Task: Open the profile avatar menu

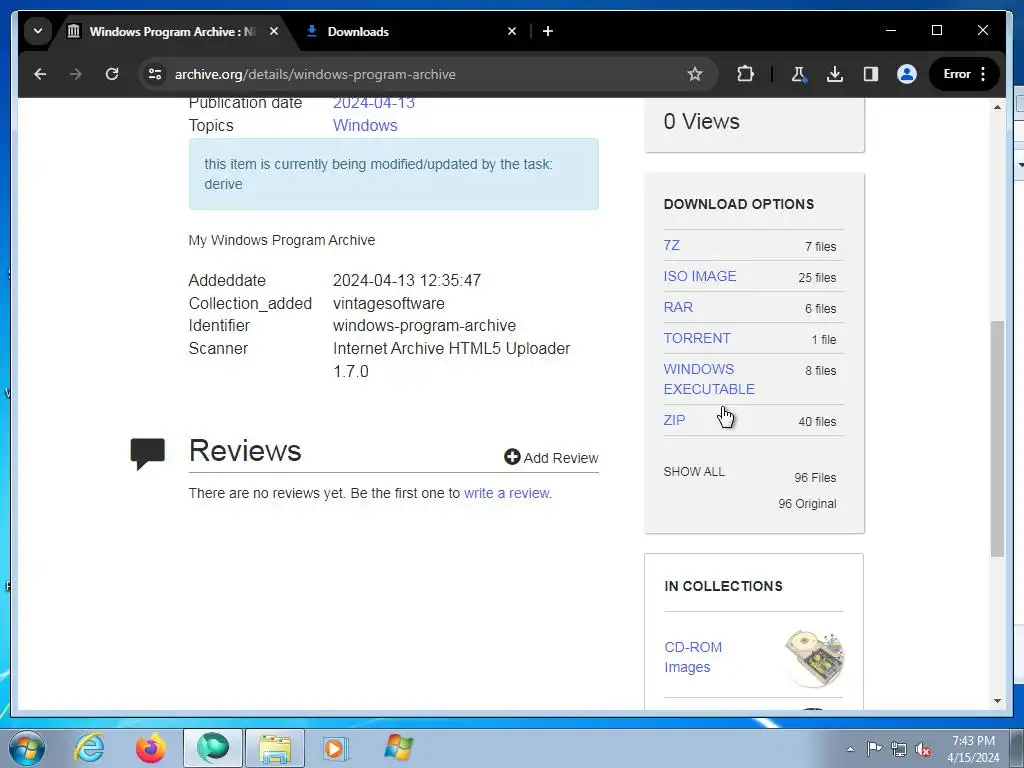Action: pos(906,74)
